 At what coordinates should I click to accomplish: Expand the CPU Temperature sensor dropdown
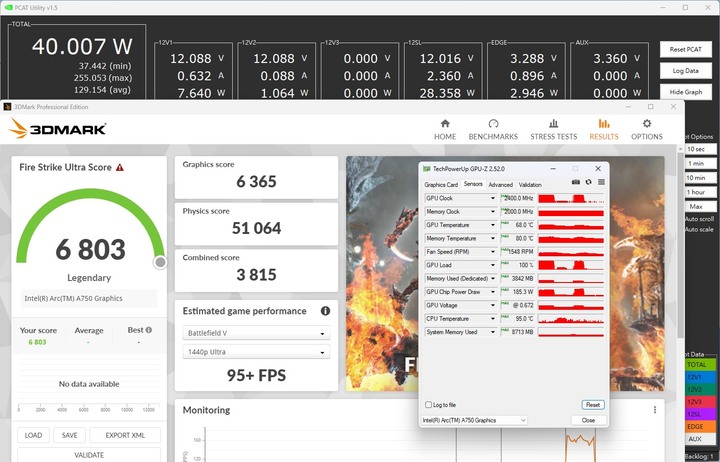[x=493, y=318]
